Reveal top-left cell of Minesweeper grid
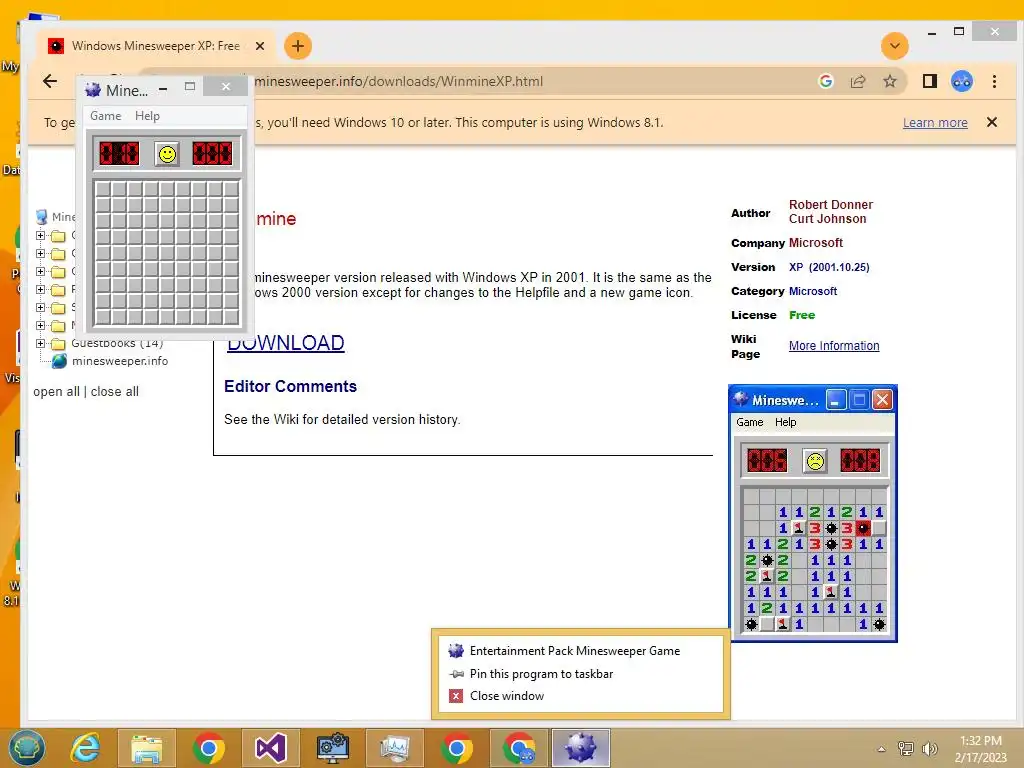This screenshot has width=1024, height=768. 103,189
